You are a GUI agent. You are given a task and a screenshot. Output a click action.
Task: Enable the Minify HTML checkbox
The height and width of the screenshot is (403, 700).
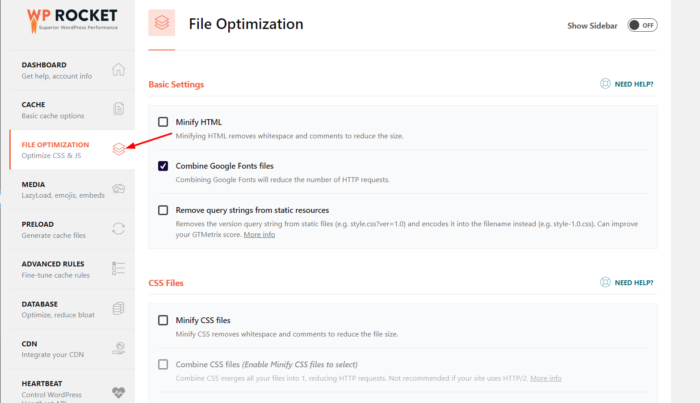click(163, 122)
